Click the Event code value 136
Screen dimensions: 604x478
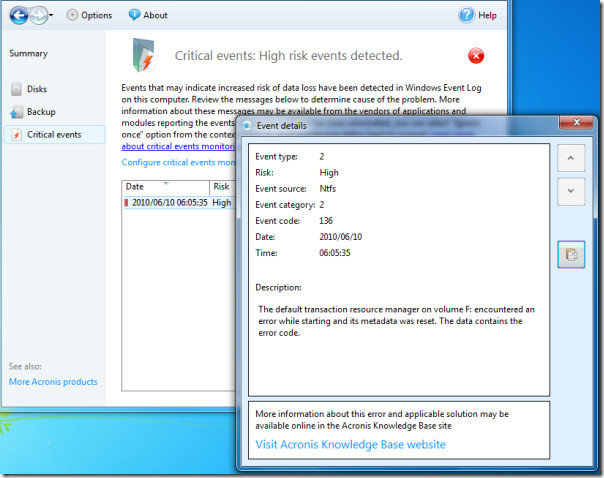tap(326, 221)
